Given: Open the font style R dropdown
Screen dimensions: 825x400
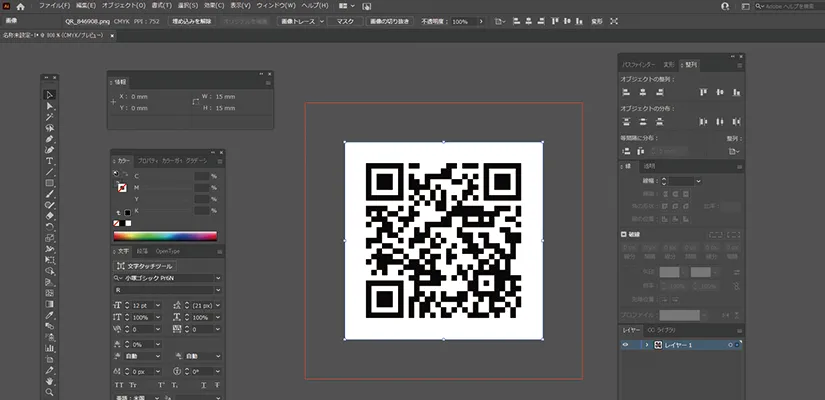Looking at the screenshot, I should (x=218, y=290).
